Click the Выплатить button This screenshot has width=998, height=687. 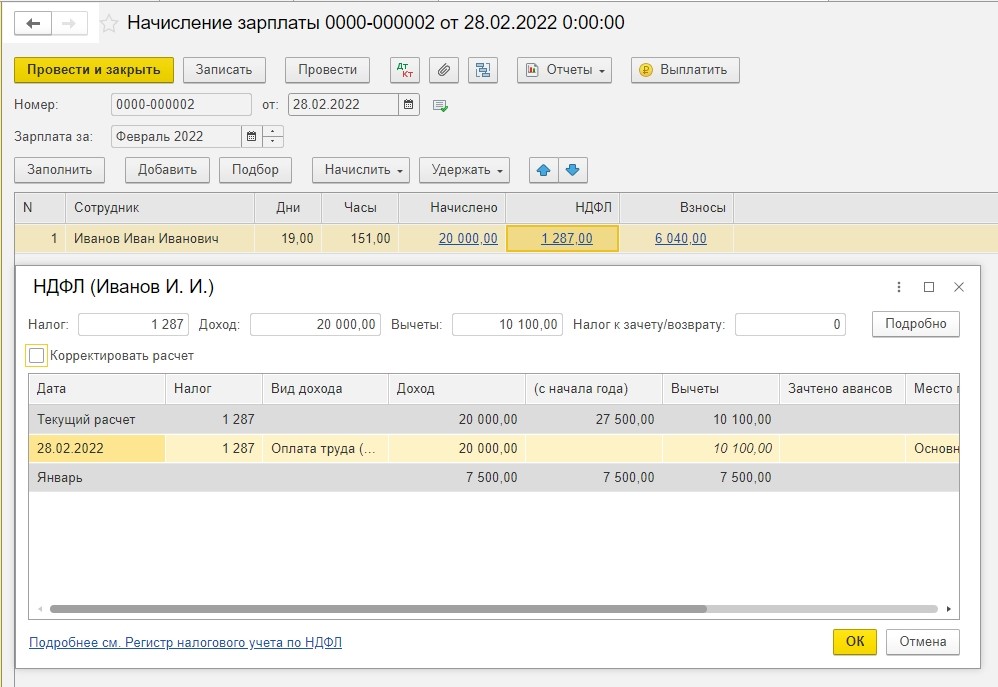pyautogui.click(x=685, y=70)
